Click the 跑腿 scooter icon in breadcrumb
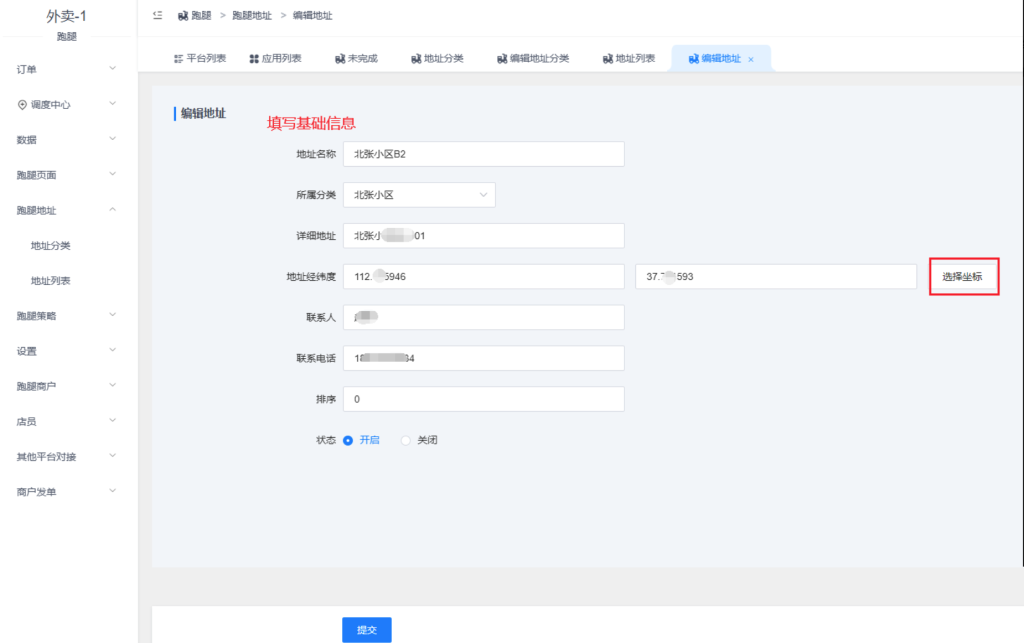 [183, 16]
